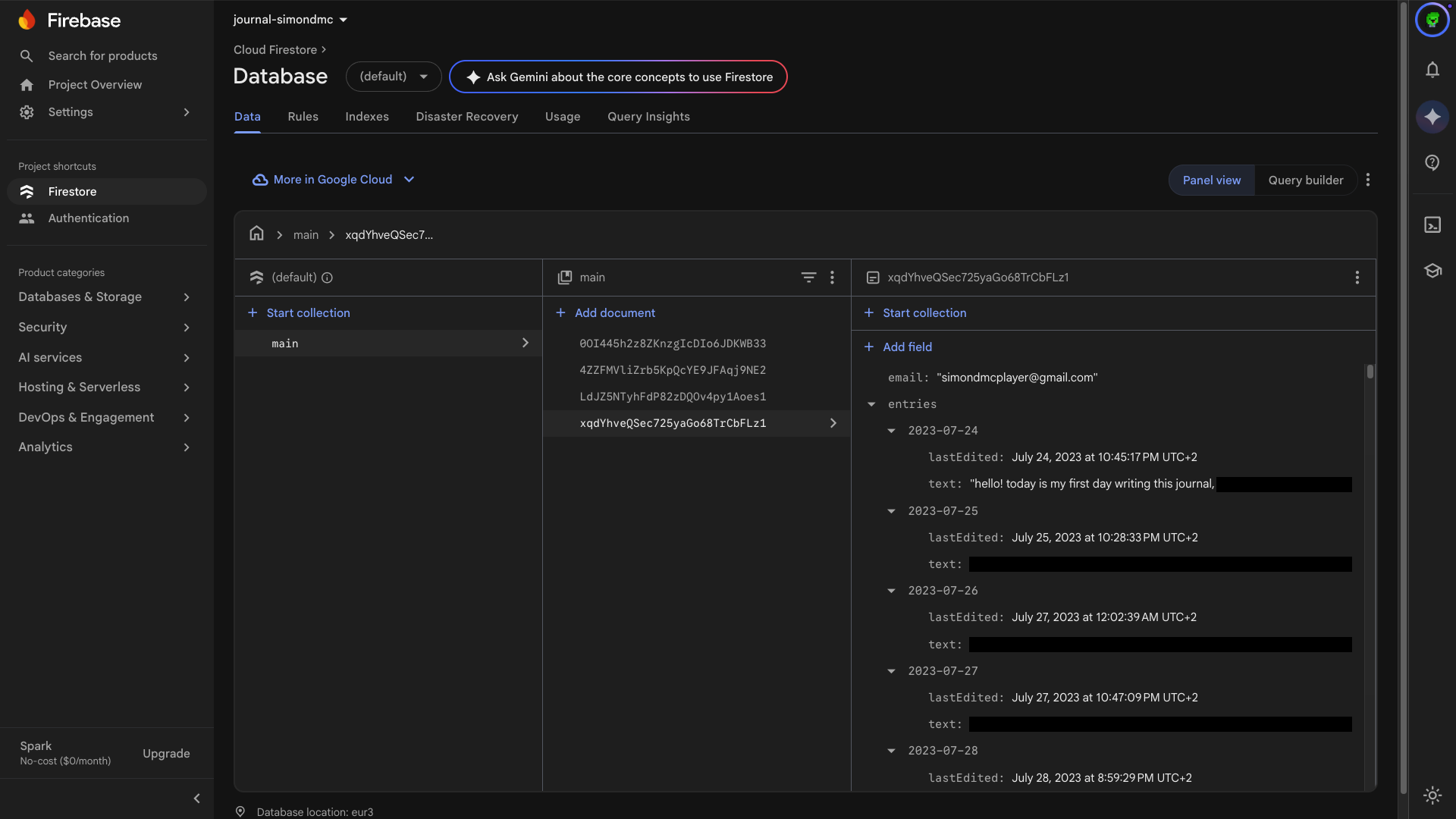Viewport: 1456px width, 819px height.
Task: Open the Query Insights tab
Action: pyautogui.click(x=648, y=117)
